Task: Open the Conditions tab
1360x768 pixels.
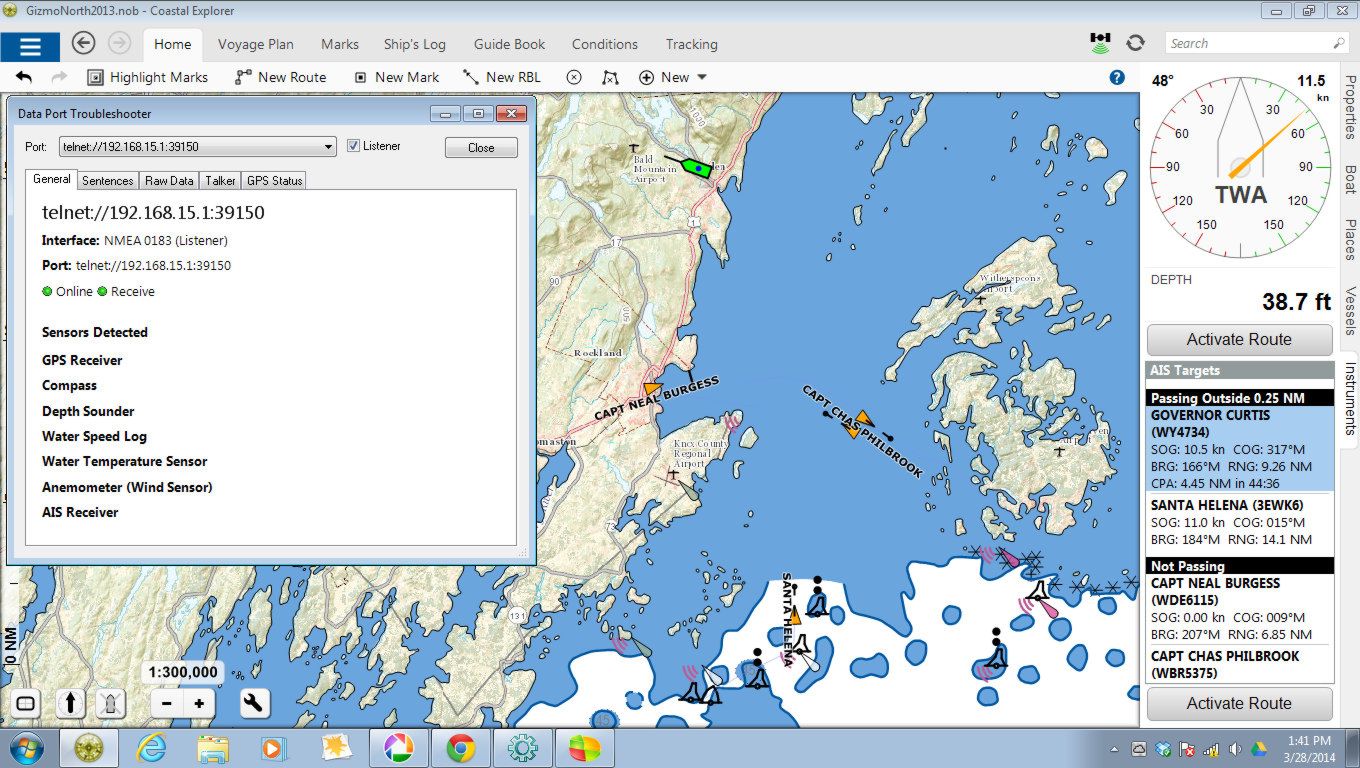Action: coord(605,44)
